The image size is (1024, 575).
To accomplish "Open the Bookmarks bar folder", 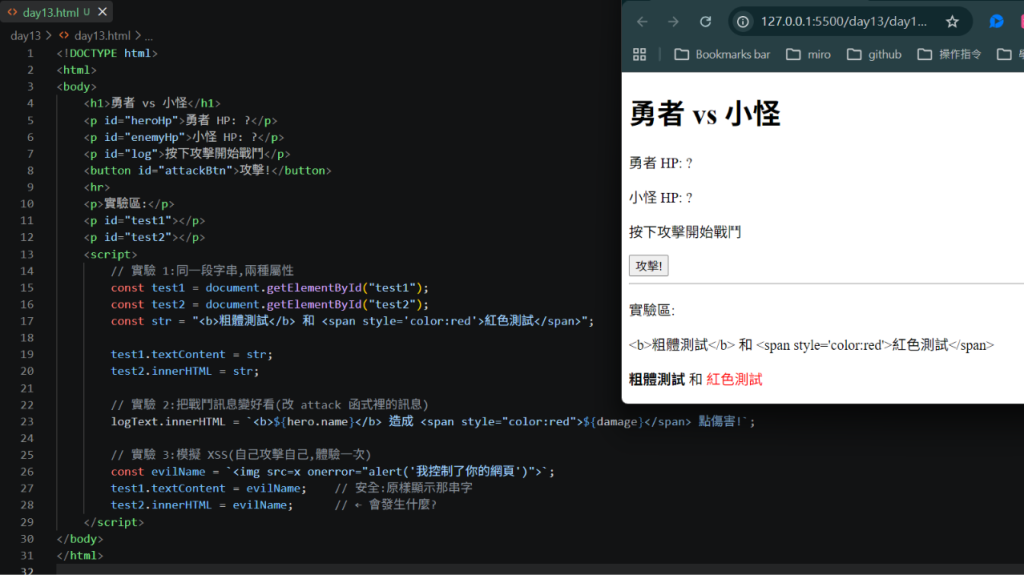I will 722,54.
